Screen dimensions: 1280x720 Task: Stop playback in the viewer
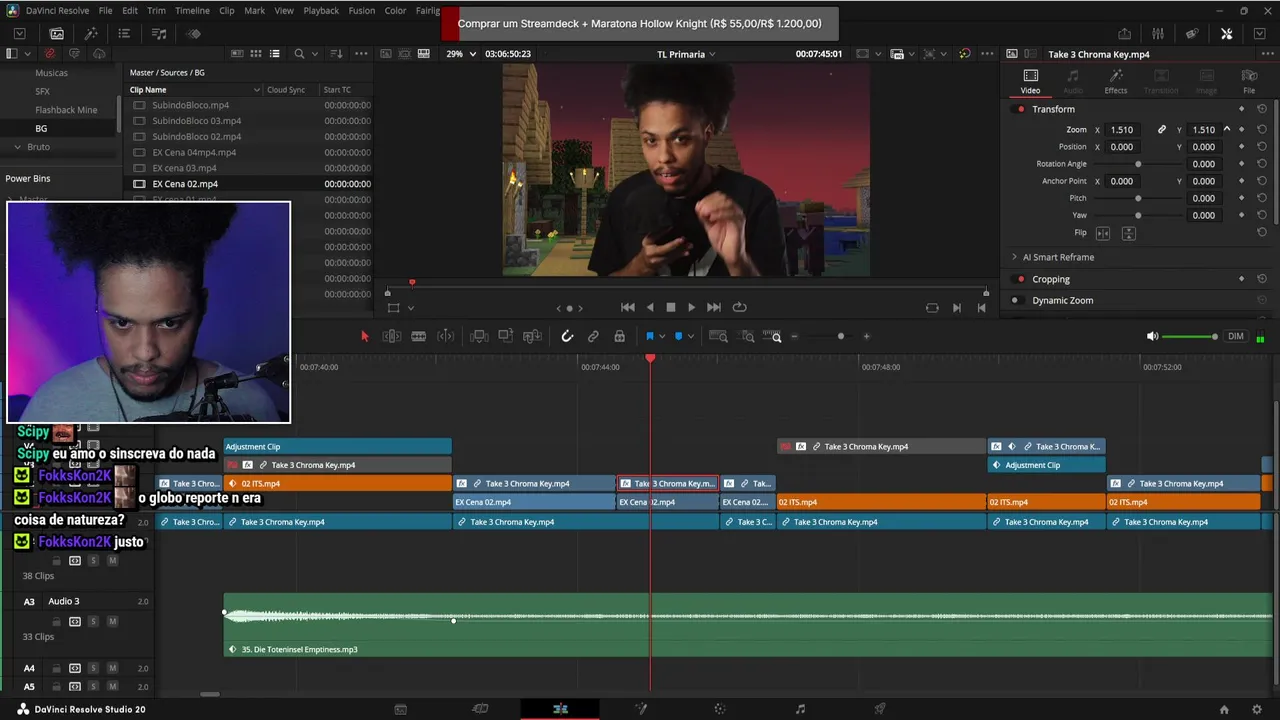pos(670,307)
